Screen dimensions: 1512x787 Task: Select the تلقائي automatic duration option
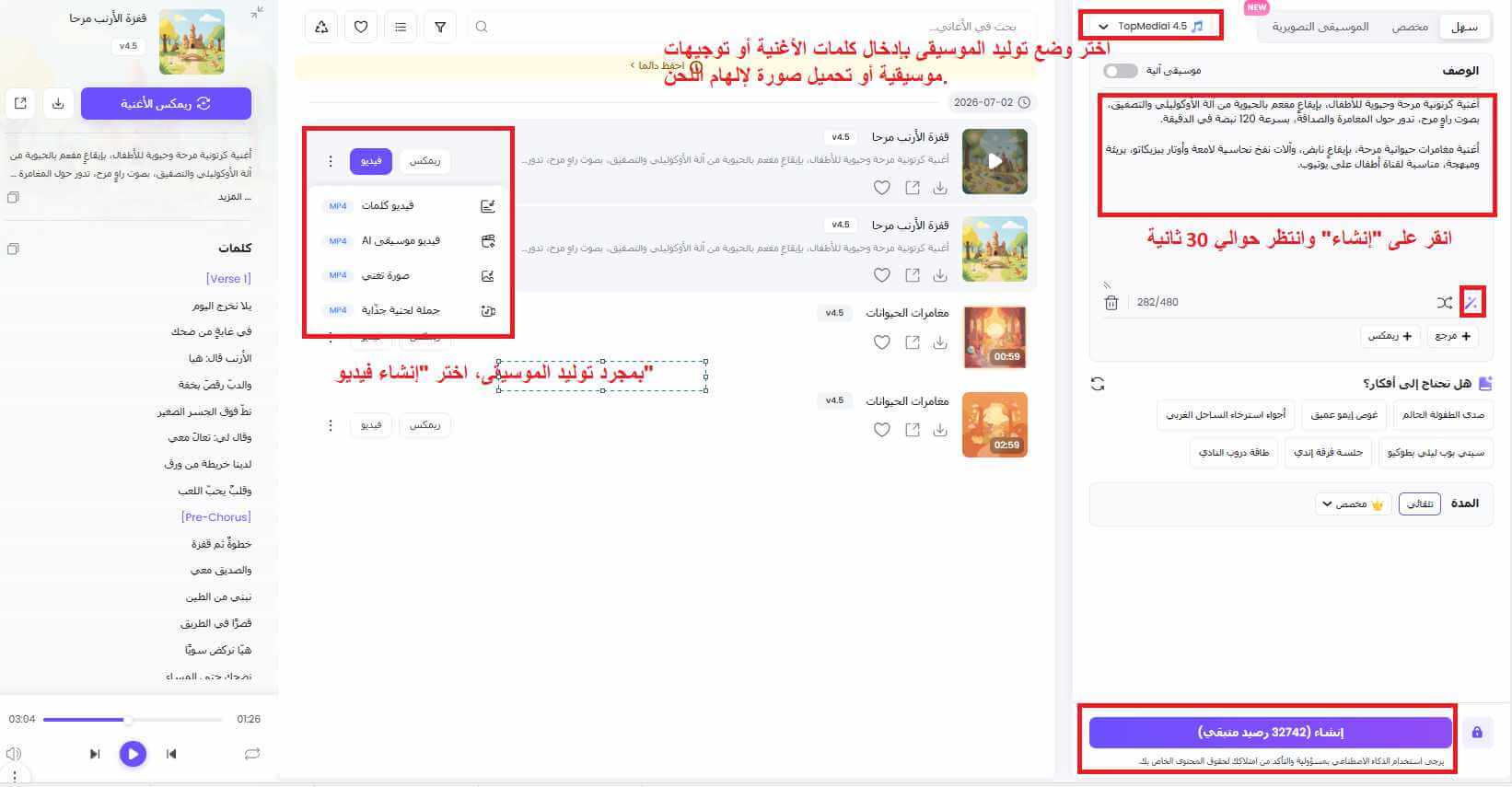1420,503
